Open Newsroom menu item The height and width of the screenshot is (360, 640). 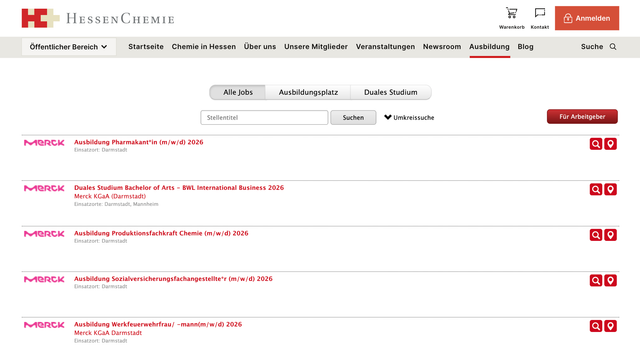[x=442, y=47]
